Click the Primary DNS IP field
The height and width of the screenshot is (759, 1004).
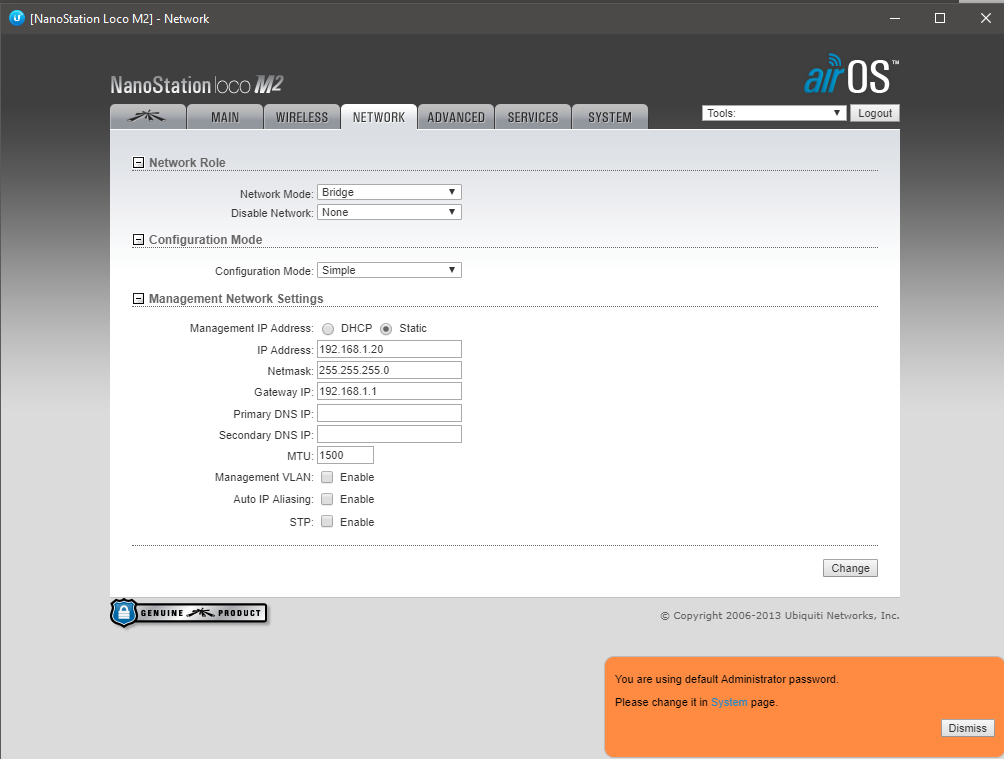389,413
